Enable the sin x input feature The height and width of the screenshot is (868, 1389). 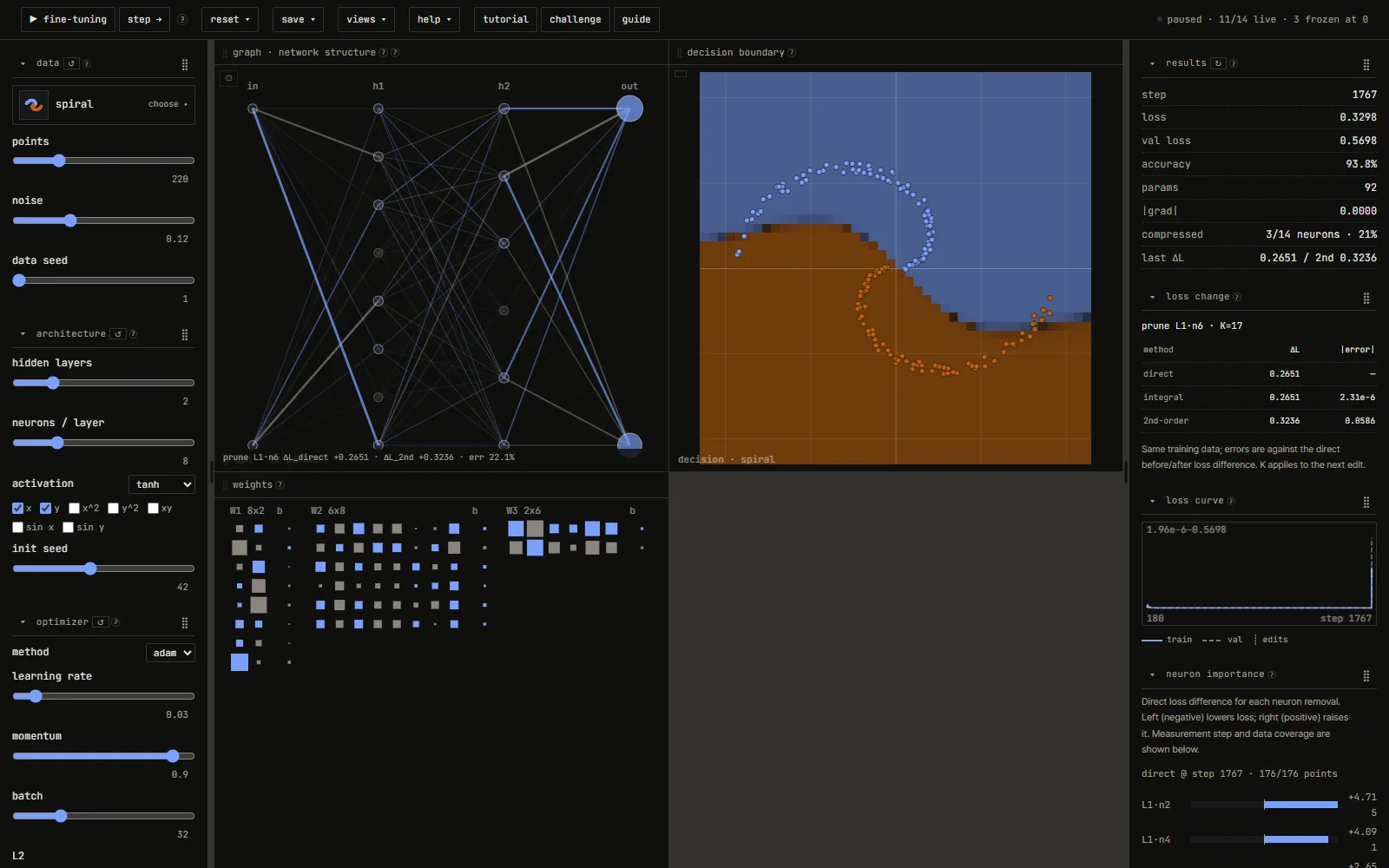coord(17,527)
